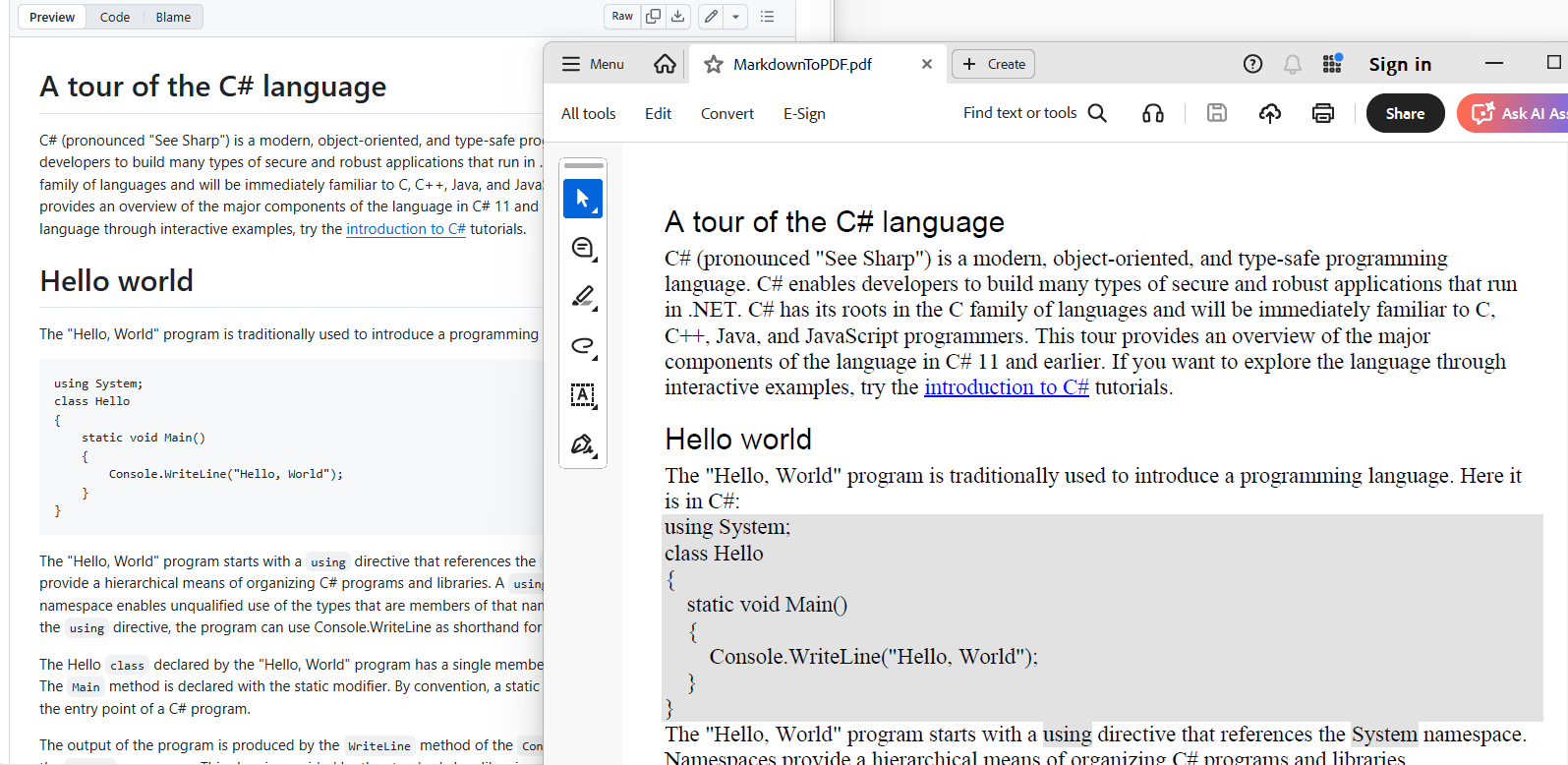Click the save floppy disk icon
Viewport: 1568px width, 765px height.
[x=1217, y=113]
